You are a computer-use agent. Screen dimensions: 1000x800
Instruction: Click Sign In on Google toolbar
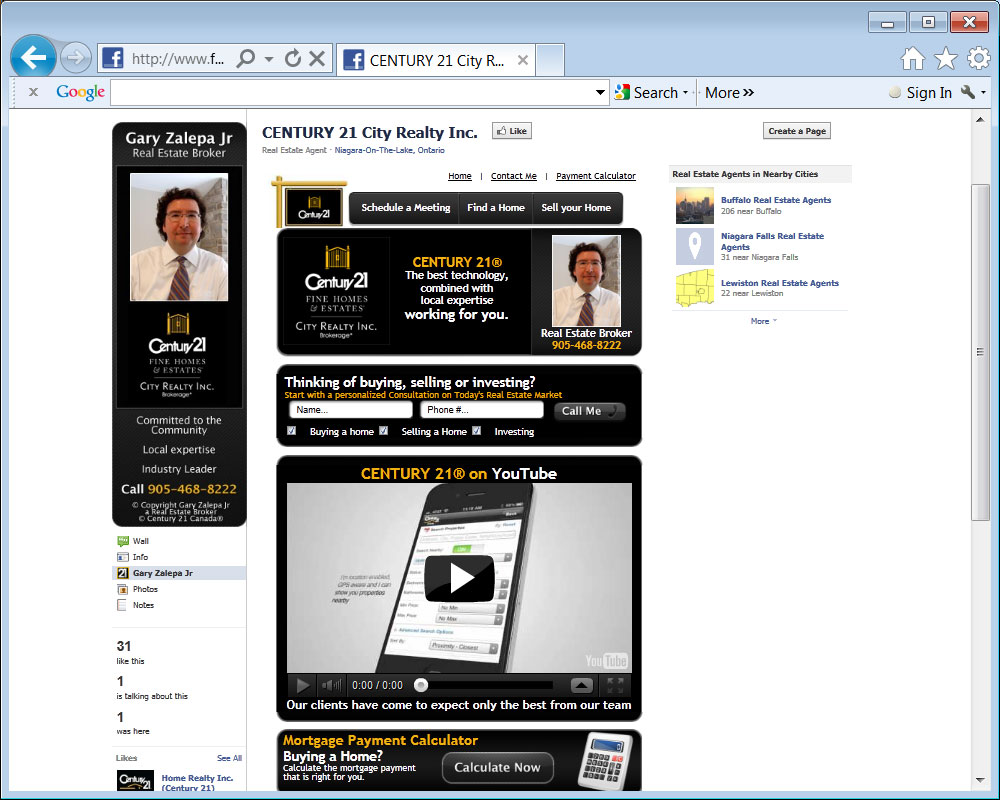(x=929, y=93)
